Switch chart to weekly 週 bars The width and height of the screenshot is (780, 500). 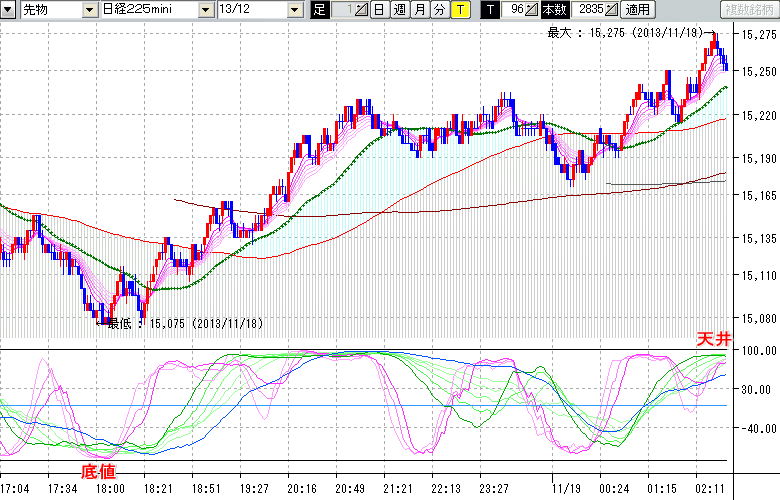click(398, 10)
